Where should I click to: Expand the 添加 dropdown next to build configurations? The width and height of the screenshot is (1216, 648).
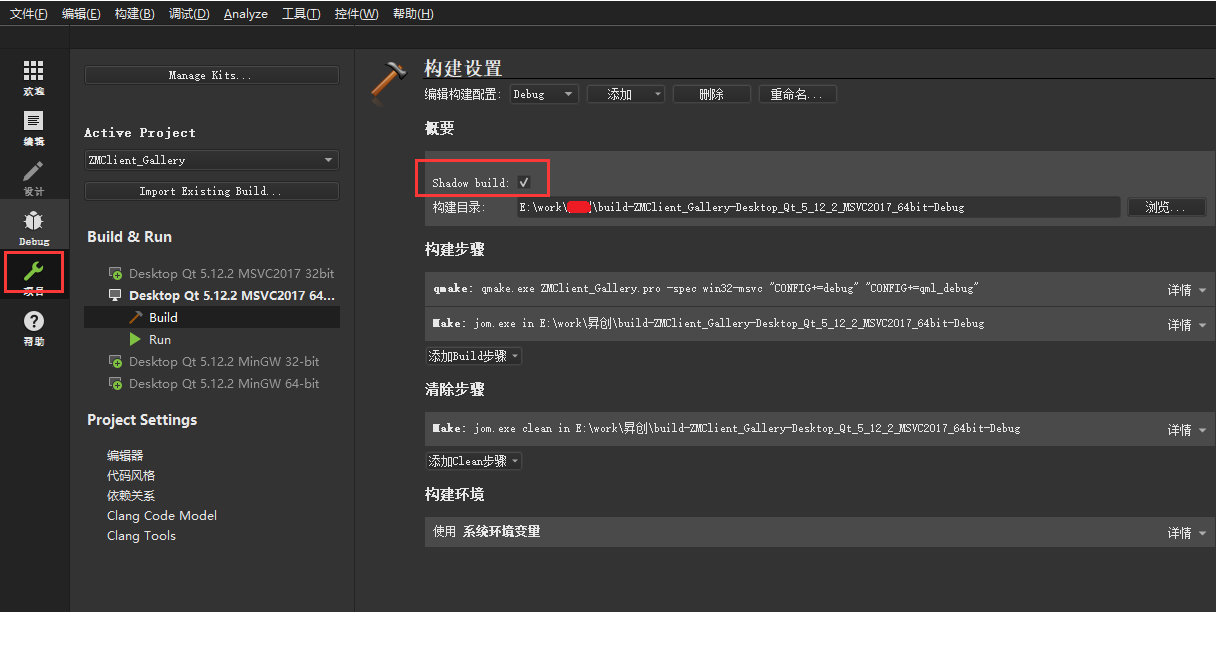click(625, 93)
